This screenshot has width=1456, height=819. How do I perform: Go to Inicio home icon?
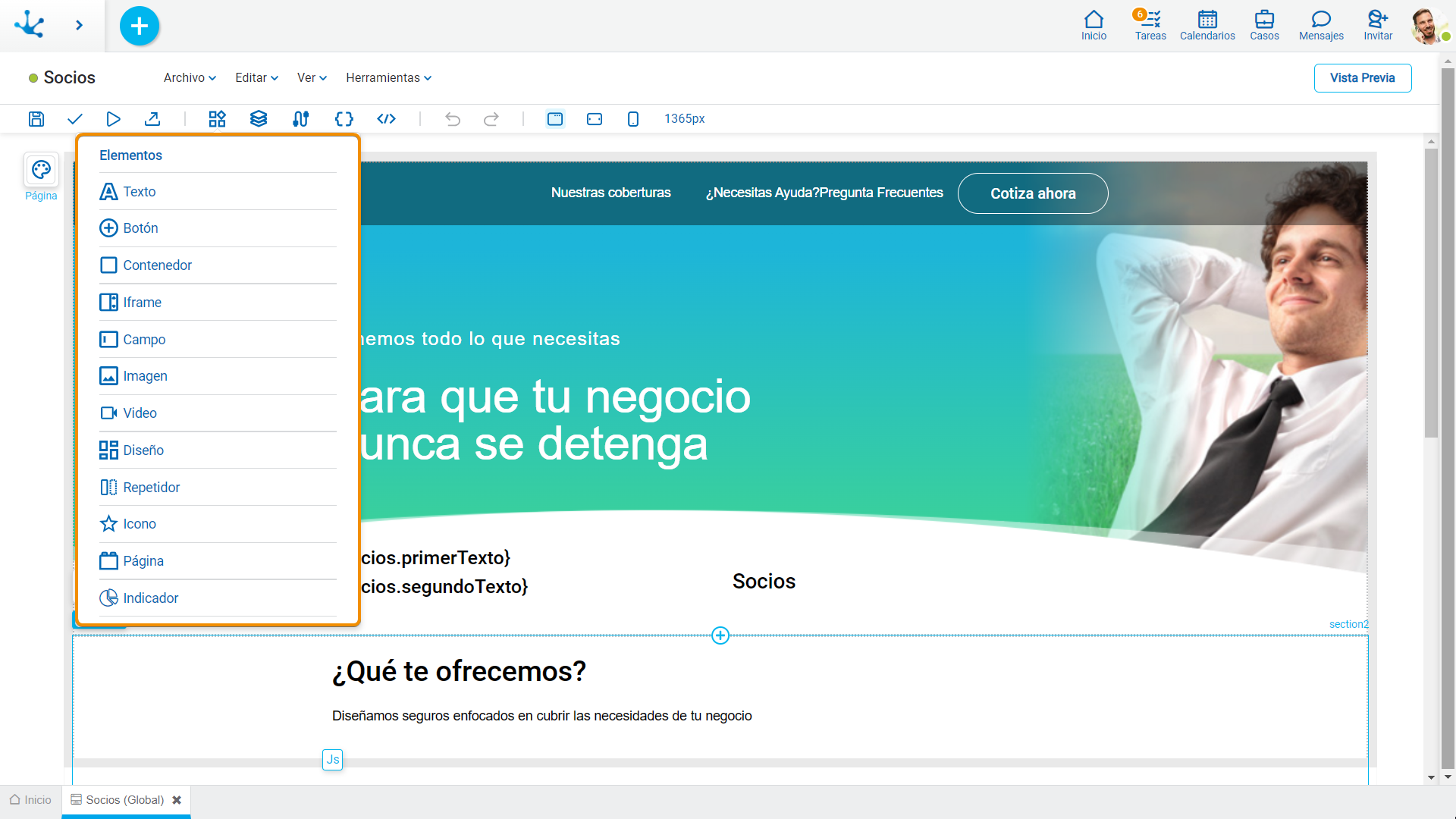(x=1094, y=25)
